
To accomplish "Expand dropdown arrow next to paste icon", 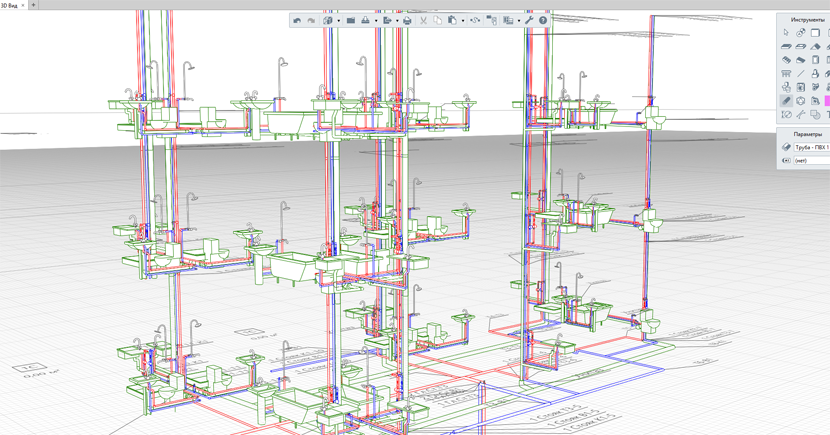I will coord(463,21).
